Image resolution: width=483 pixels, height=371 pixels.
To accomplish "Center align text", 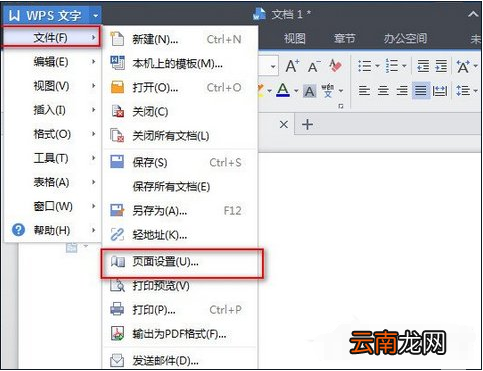I will (383, 90).
